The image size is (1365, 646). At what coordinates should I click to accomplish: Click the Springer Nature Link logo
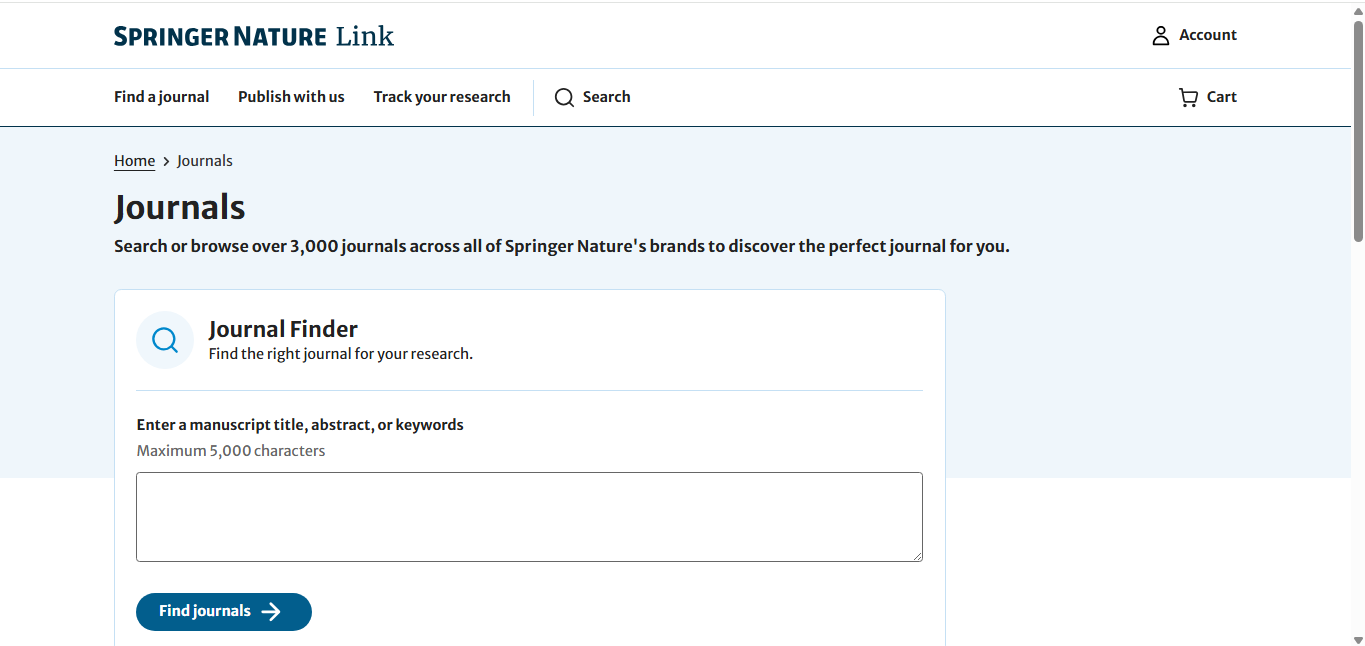tap(254, 37)
